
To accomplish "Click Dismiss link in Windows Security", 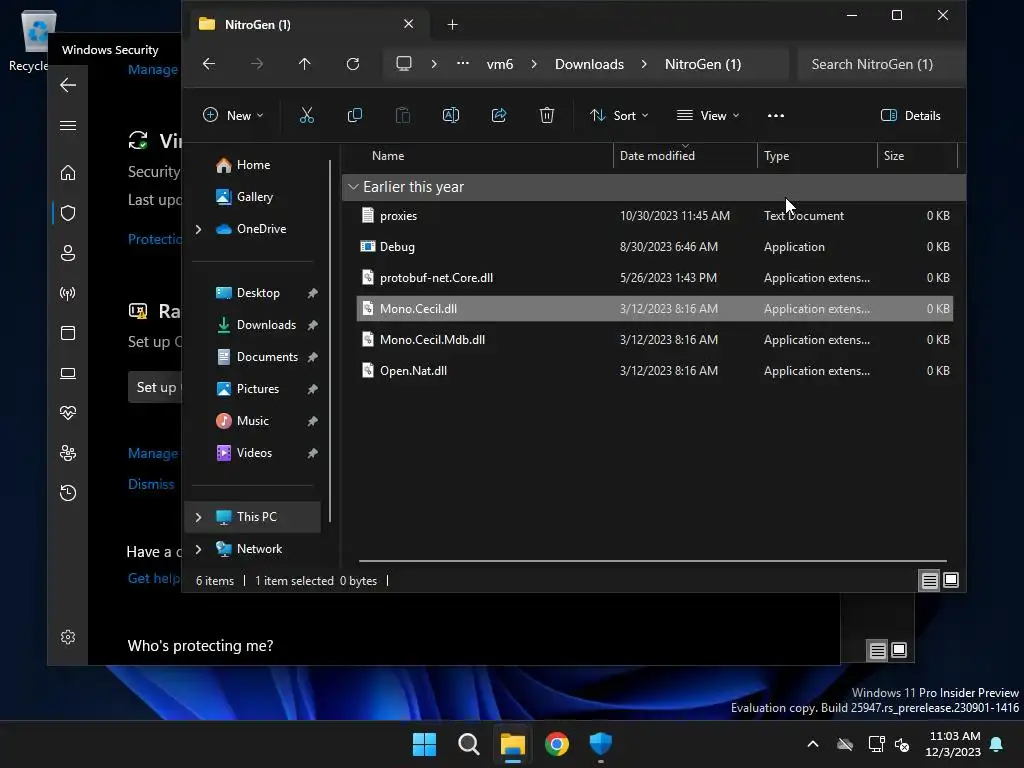I will [x=151, y=484].
